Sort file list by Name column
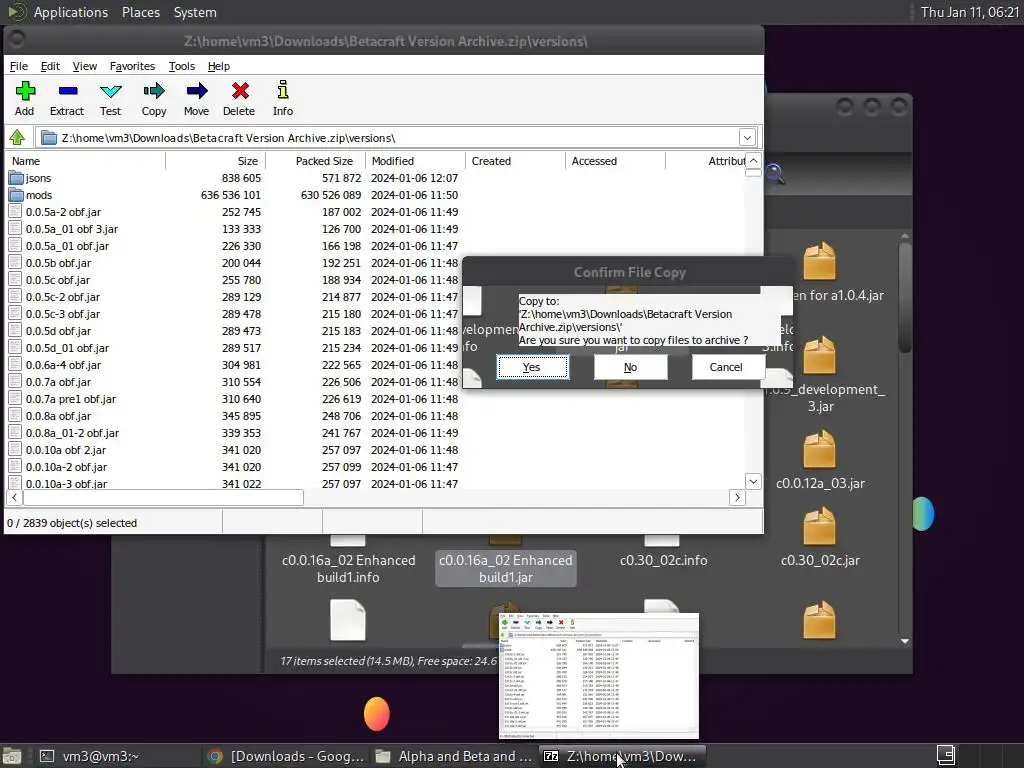The image size is (1024, 768). [85, 161]
